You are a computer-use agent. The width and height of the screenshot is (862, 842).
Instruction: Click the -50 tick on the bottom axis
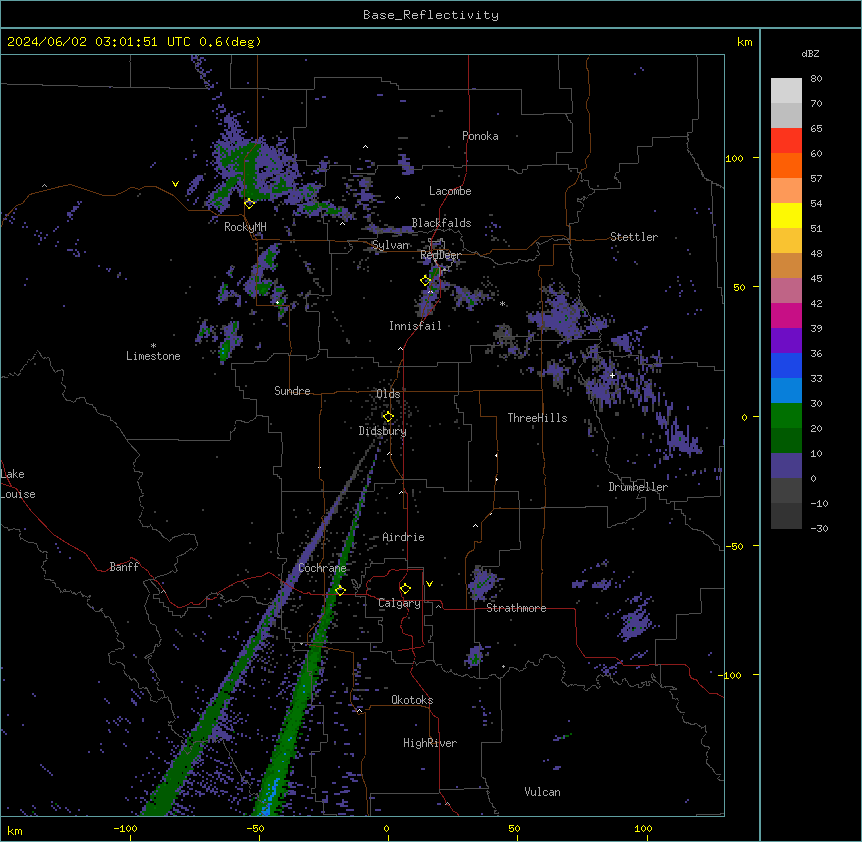click(255, 828)
